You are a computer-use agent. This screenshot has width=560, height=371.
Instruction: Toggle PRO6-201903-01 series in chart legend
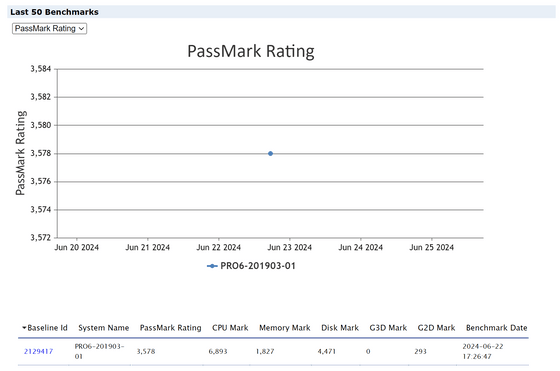(x=251, y=266)
